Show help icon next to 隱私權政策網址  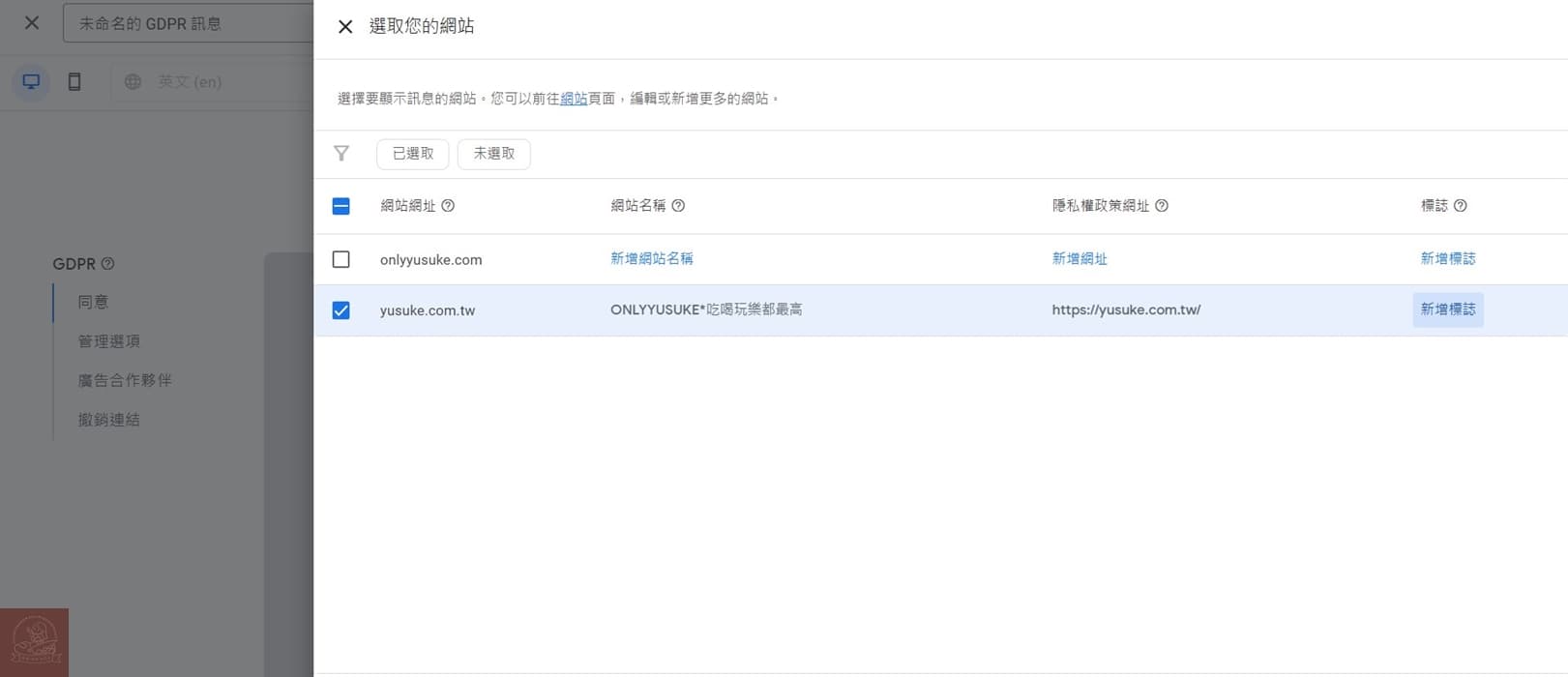tap(1162, 206)
